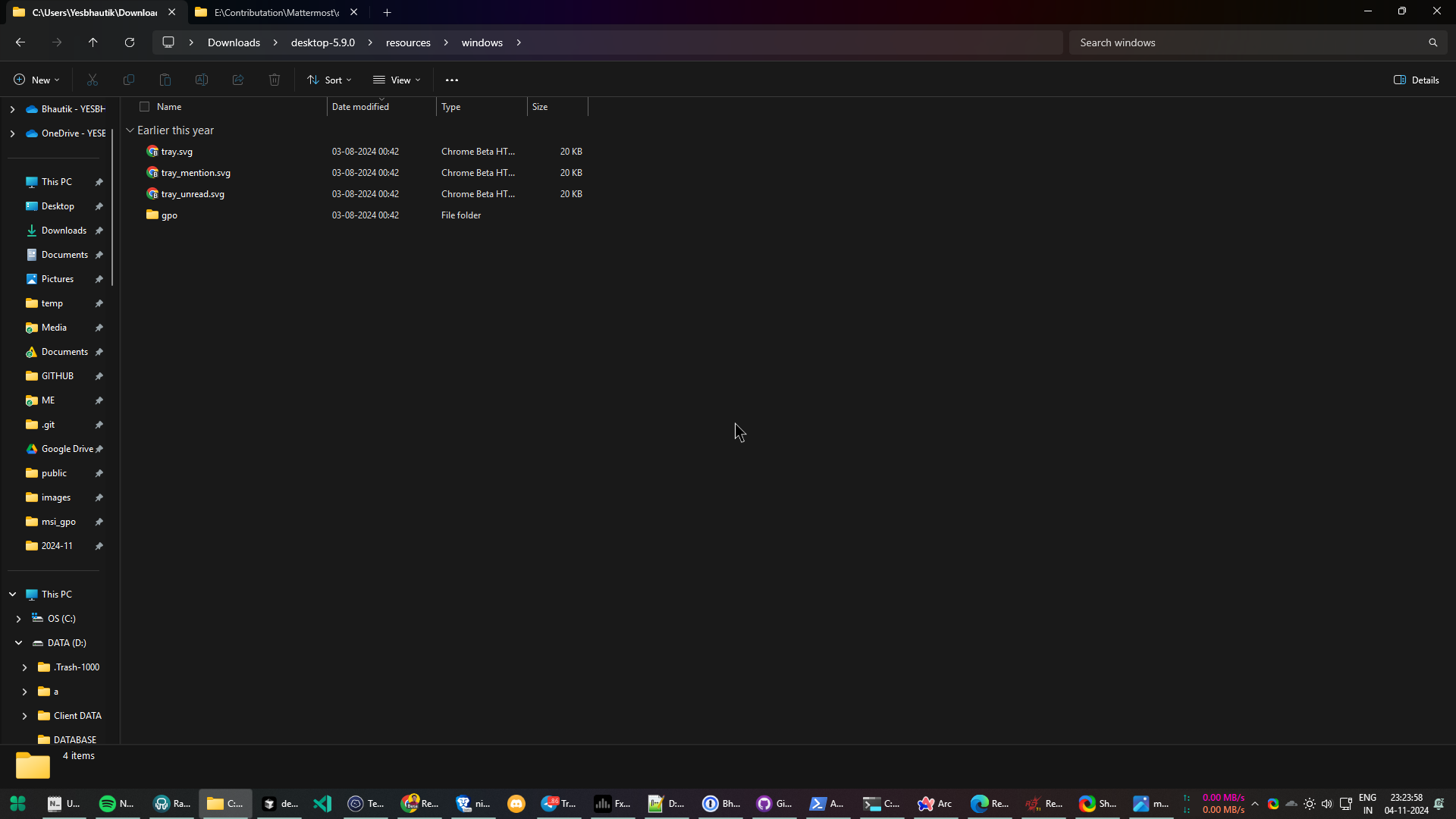The width and height of the screenshot is (1456, 819).
Task: Click the Delete (trash) icon in the toolbar
Action: (274, 80)
